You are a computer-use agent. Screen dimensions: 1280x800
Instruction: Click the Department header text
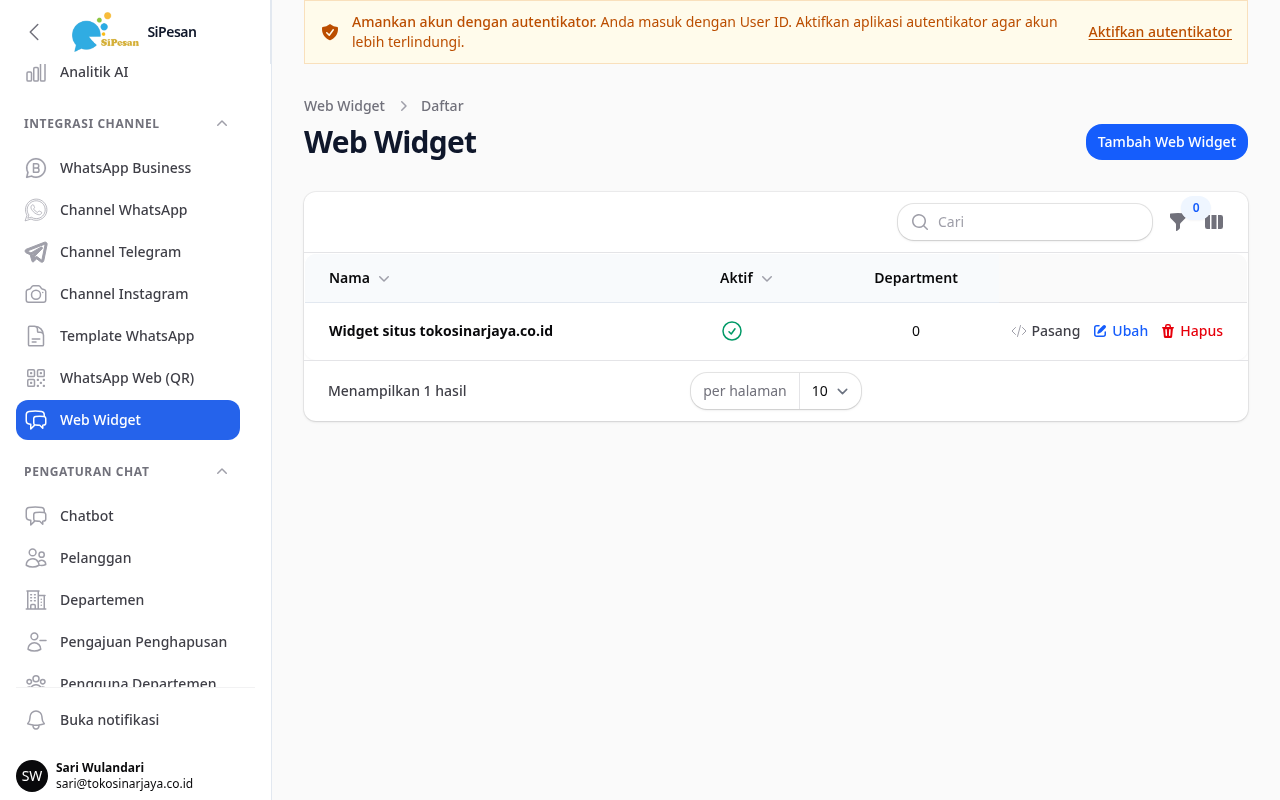[x=916, y=278]
